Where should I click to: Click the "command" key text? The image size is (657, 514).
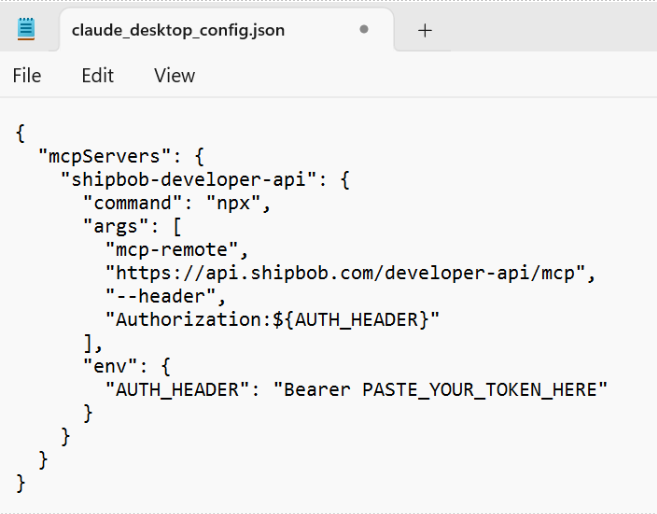[133, 203]
